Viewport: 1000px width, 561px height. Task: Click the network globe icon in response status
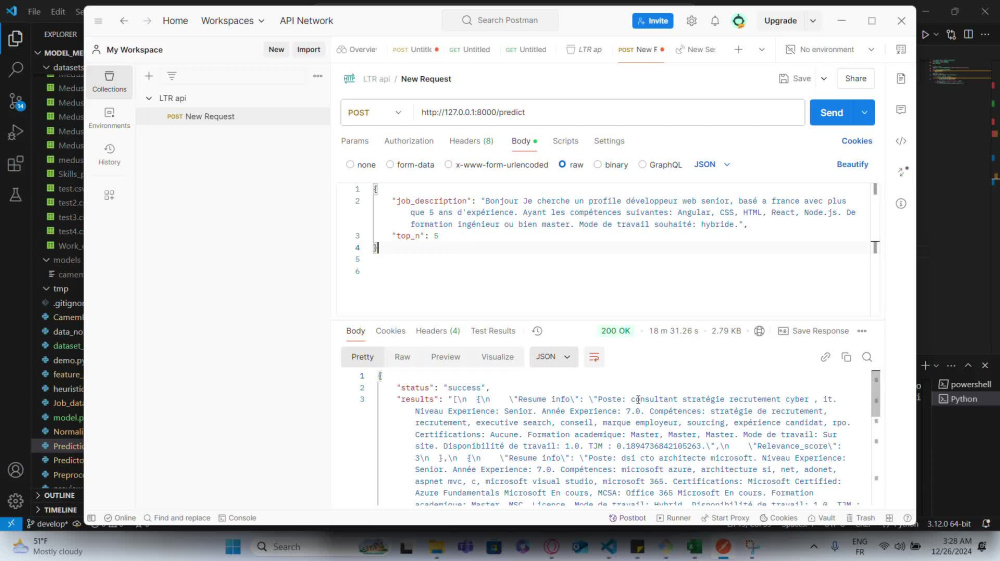coord(759,331)
